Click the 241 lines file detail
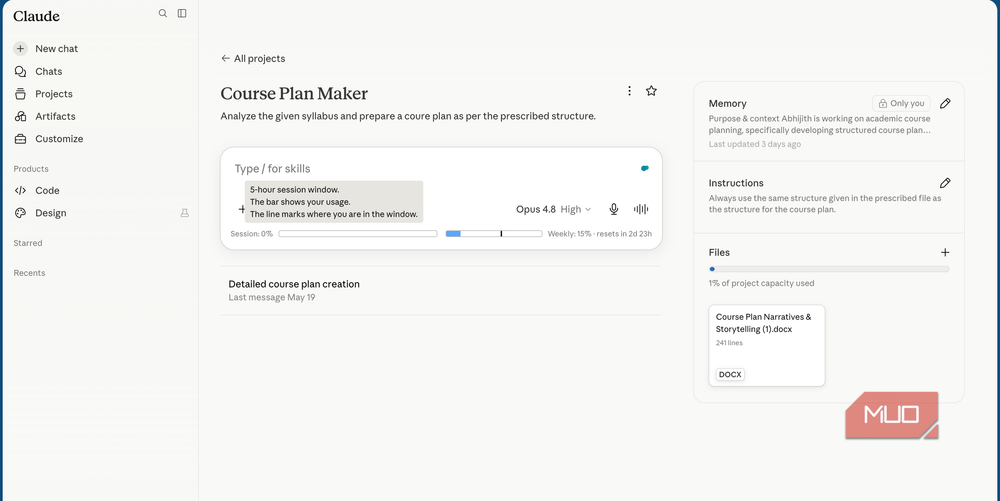Viewport: 1000px width, 501px height. point(729,343)
